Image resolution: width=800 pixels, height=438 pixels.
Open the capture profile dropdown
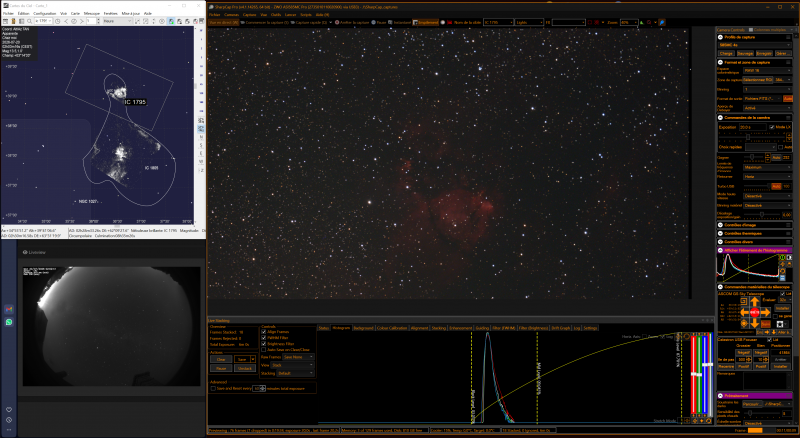pos(755,45)
